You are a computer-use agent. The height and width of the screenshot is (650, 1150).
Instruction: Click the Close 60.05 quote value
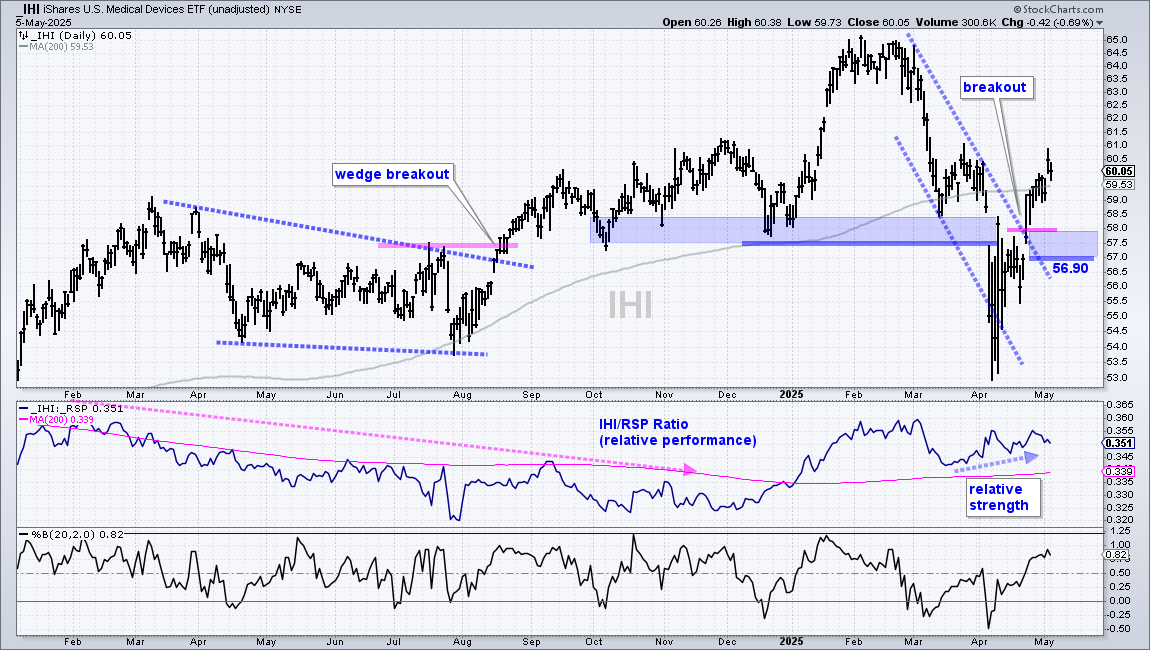pos(879,23)
